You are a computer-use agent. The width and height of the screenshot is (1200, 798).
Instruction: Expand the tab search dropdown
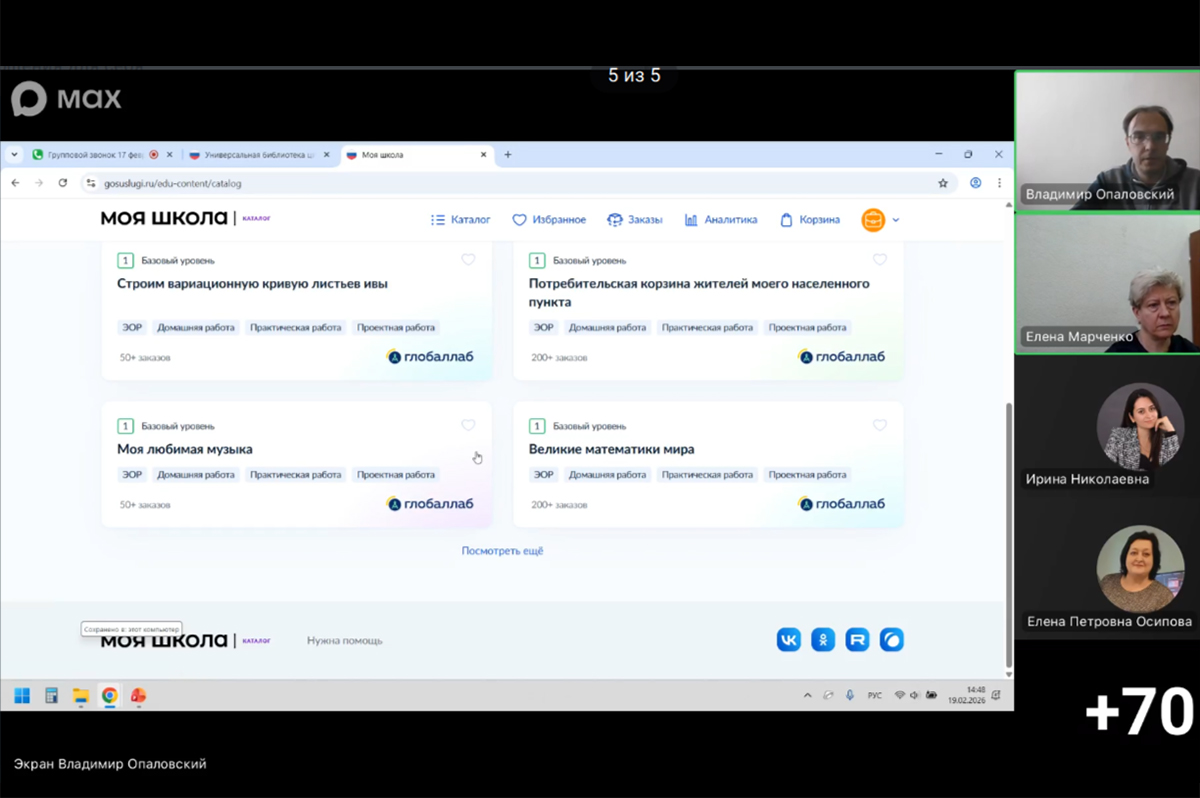pos(14,155)
